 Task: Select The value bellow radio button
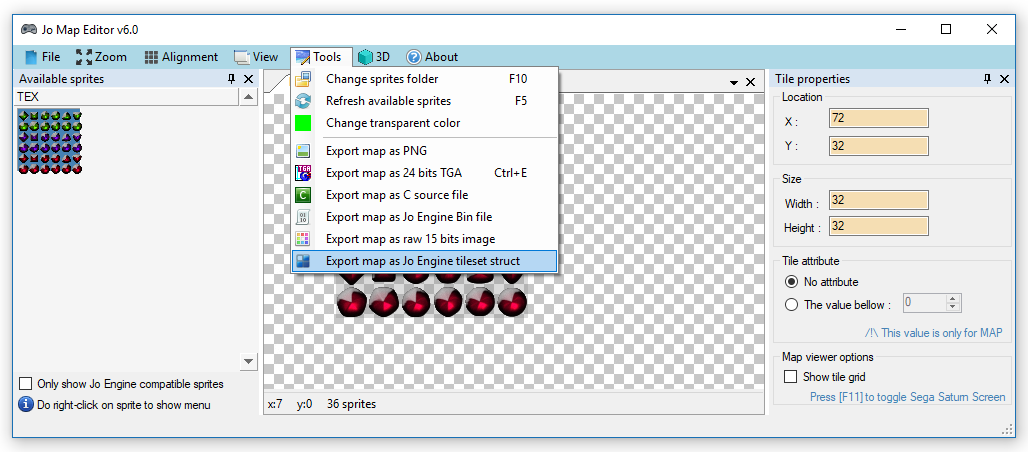(791, 304)
